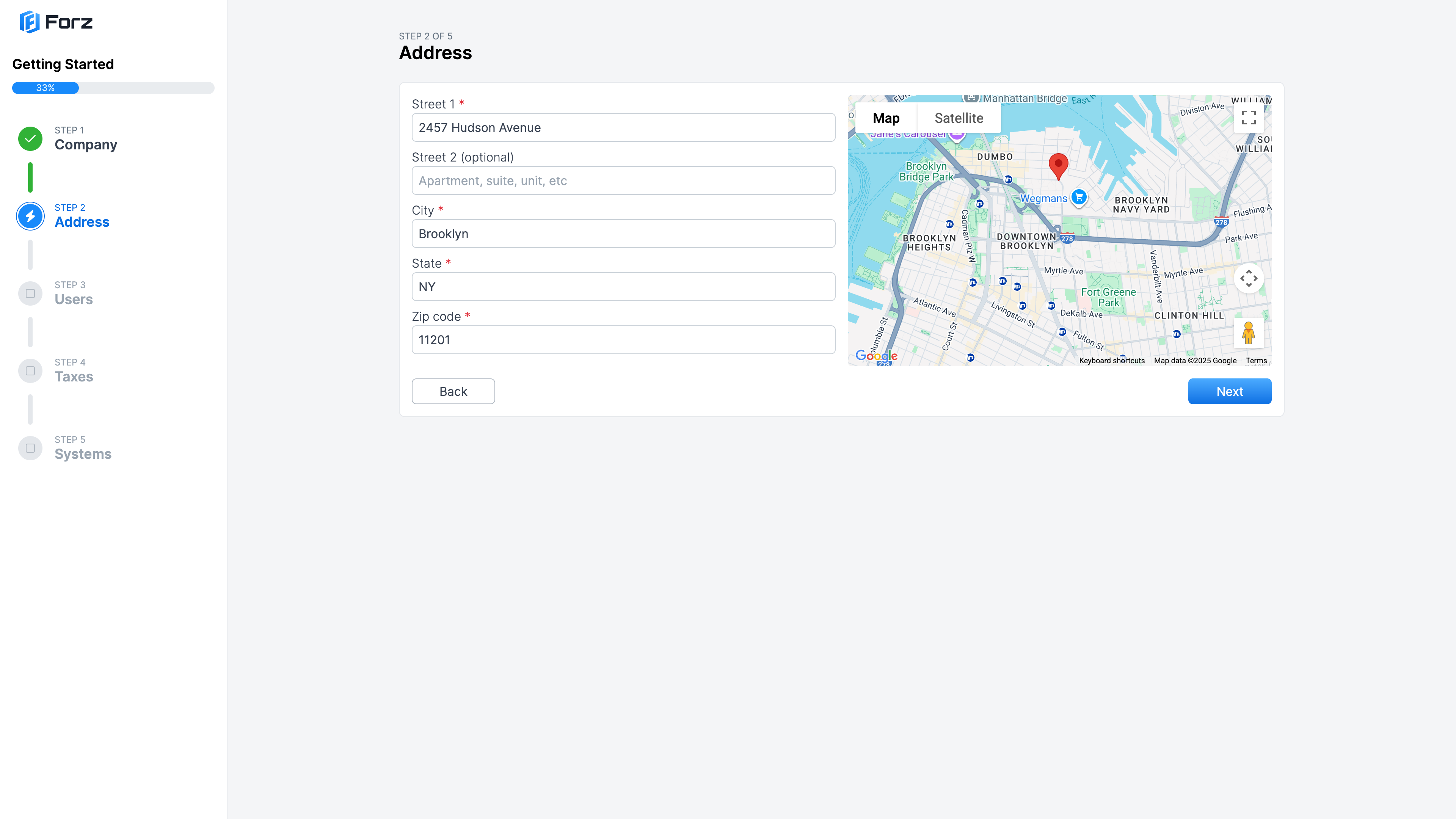Open Step 4 Taxes in sidebar
This screenshot has height=819, width=1456.
[x=74, y=371]
